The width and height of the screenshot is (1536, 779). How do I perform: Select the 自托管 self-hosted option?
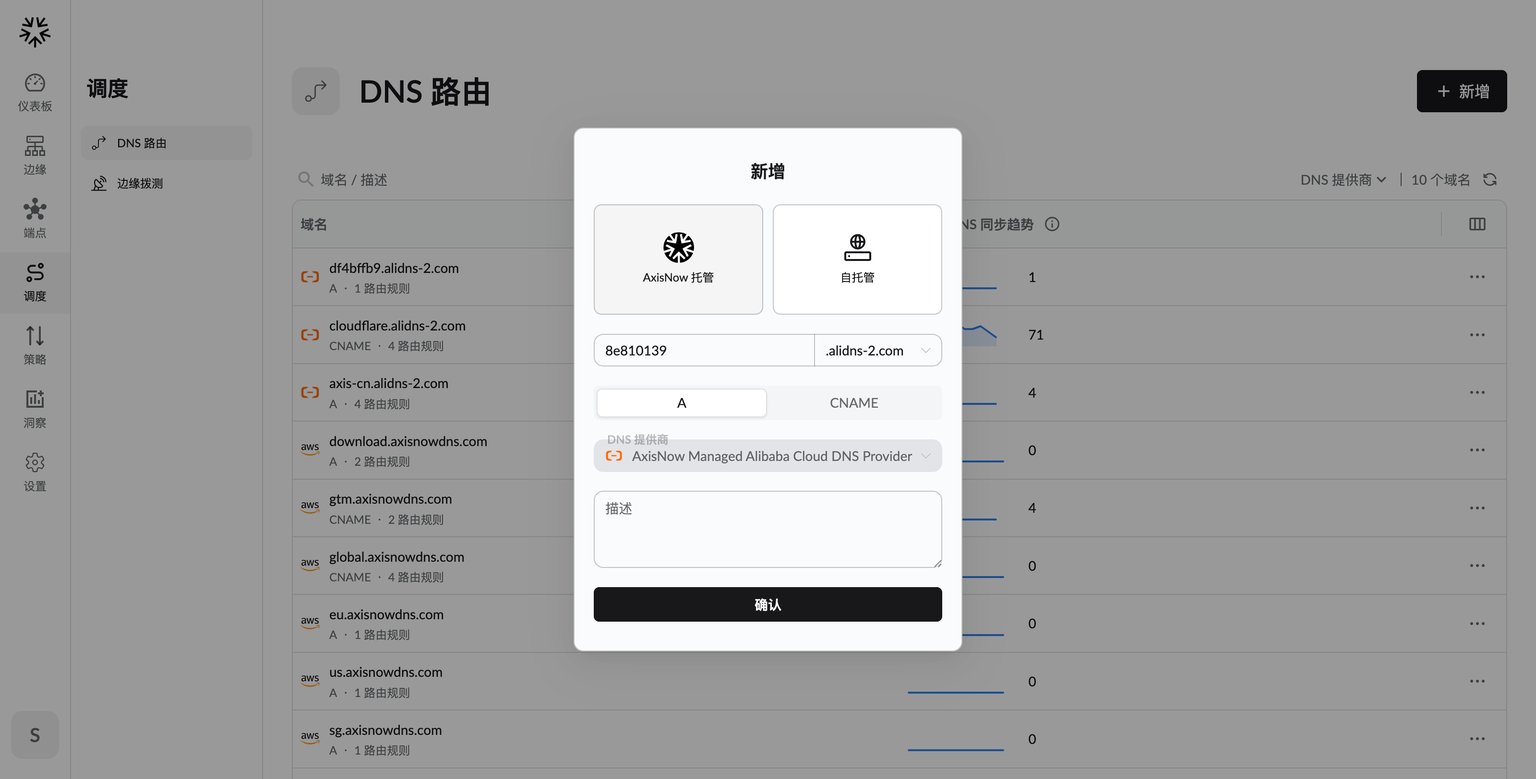pyautogui.click(x=857, y=260)
